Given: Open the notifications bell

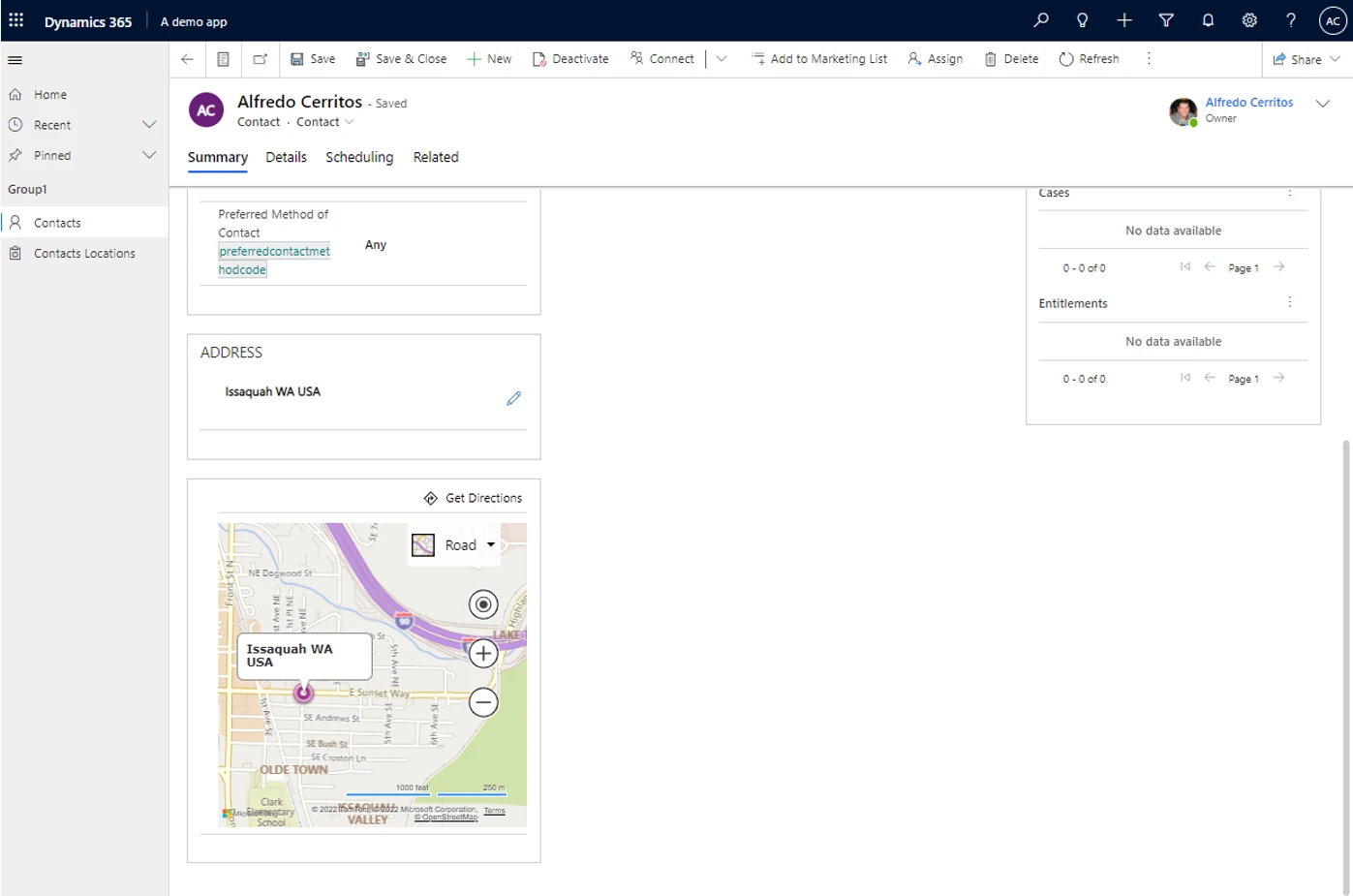Looking at the screenshot, I should pos(1207,19).
